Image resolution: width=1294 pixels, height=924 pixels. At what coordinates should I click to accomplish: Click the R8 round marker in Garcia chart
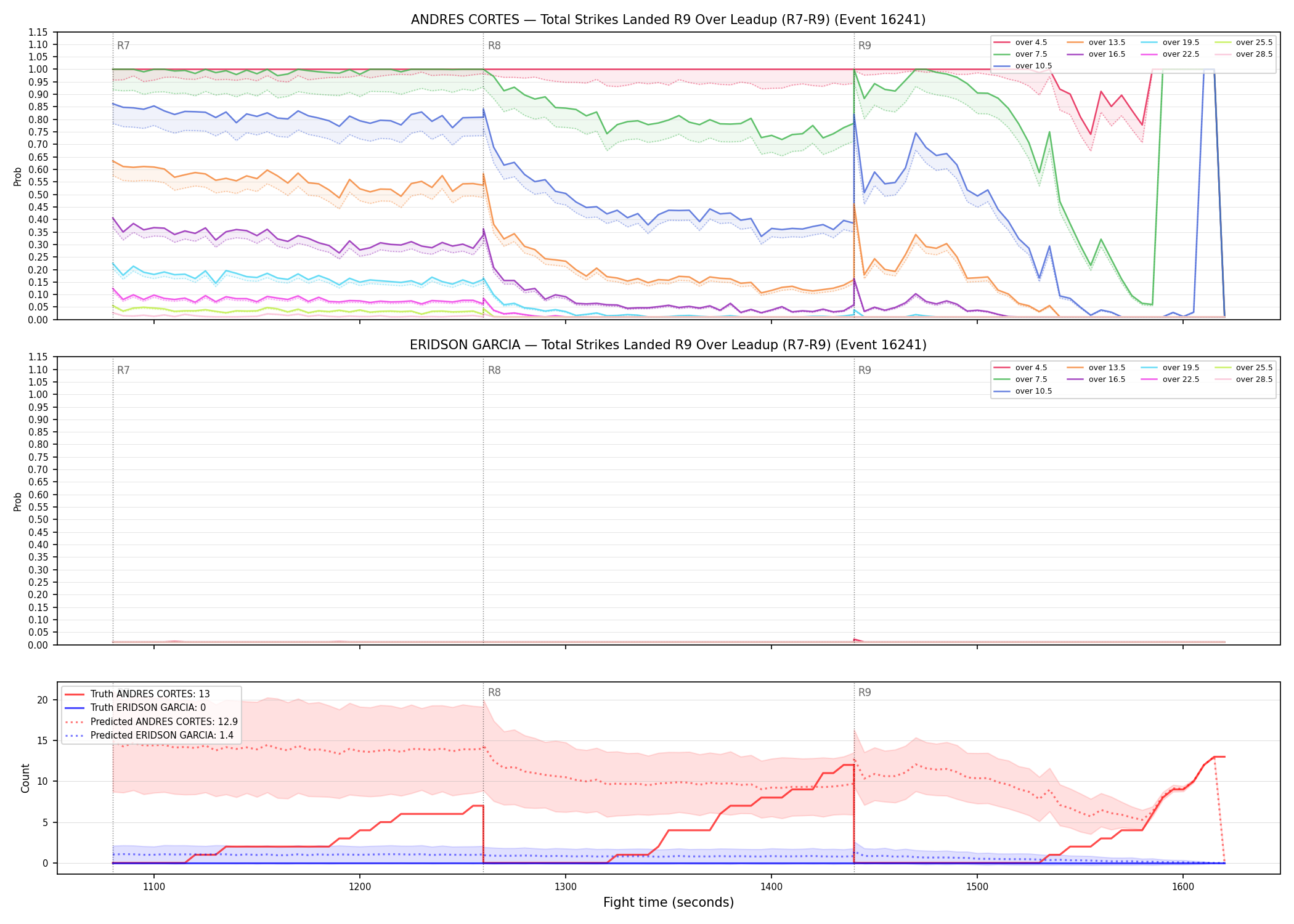(x=494, y=371)
